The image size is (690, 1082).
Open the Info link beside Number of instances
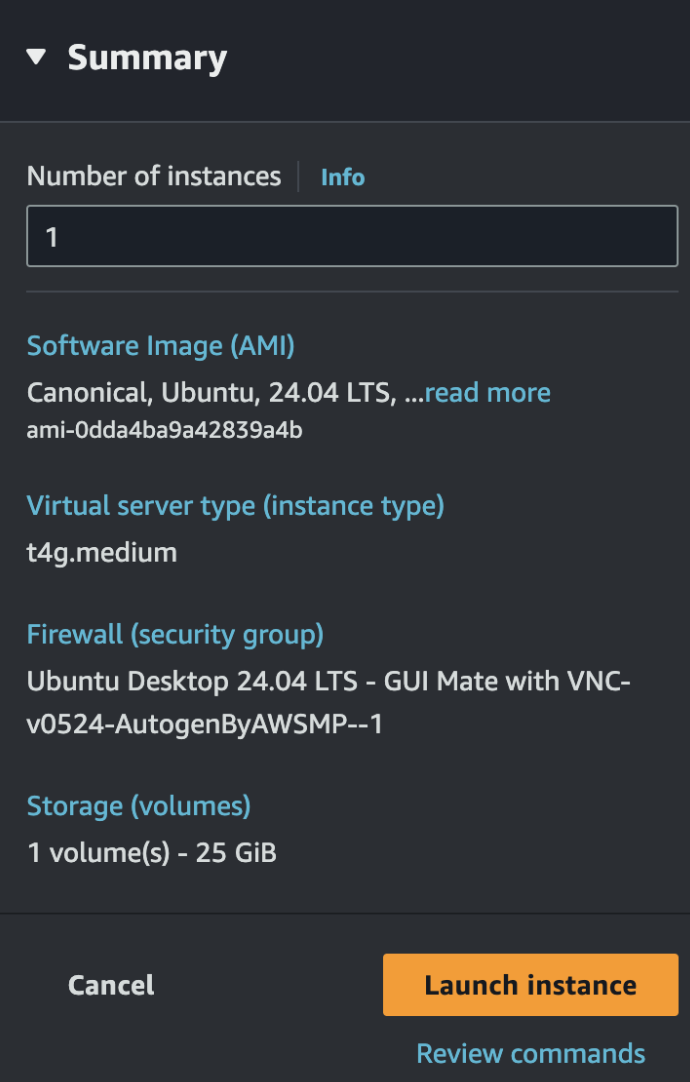pyautogui.click(x=342, y=177)
